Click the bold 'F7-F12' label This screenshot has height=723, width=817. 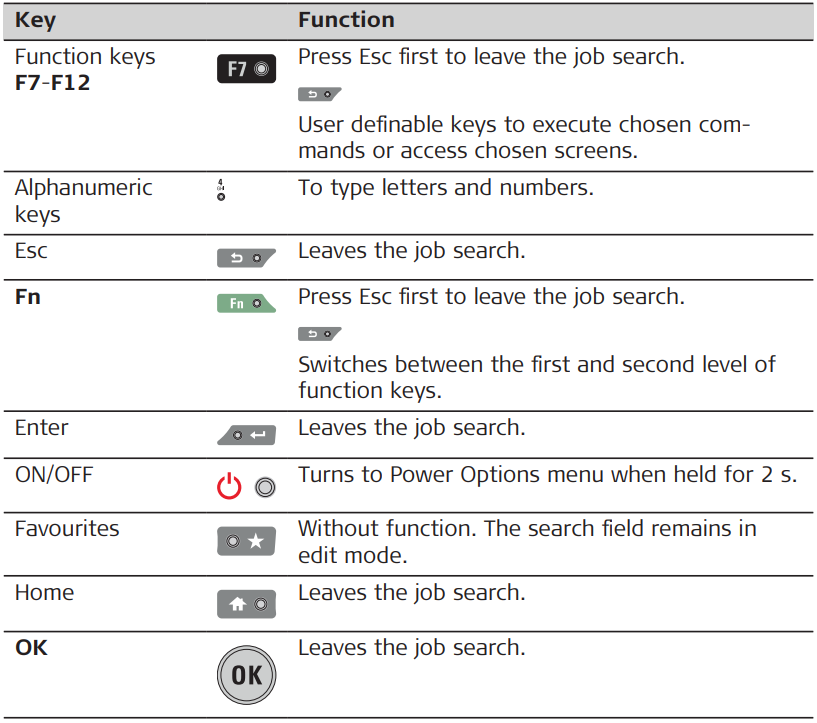(x=52, y=83)
